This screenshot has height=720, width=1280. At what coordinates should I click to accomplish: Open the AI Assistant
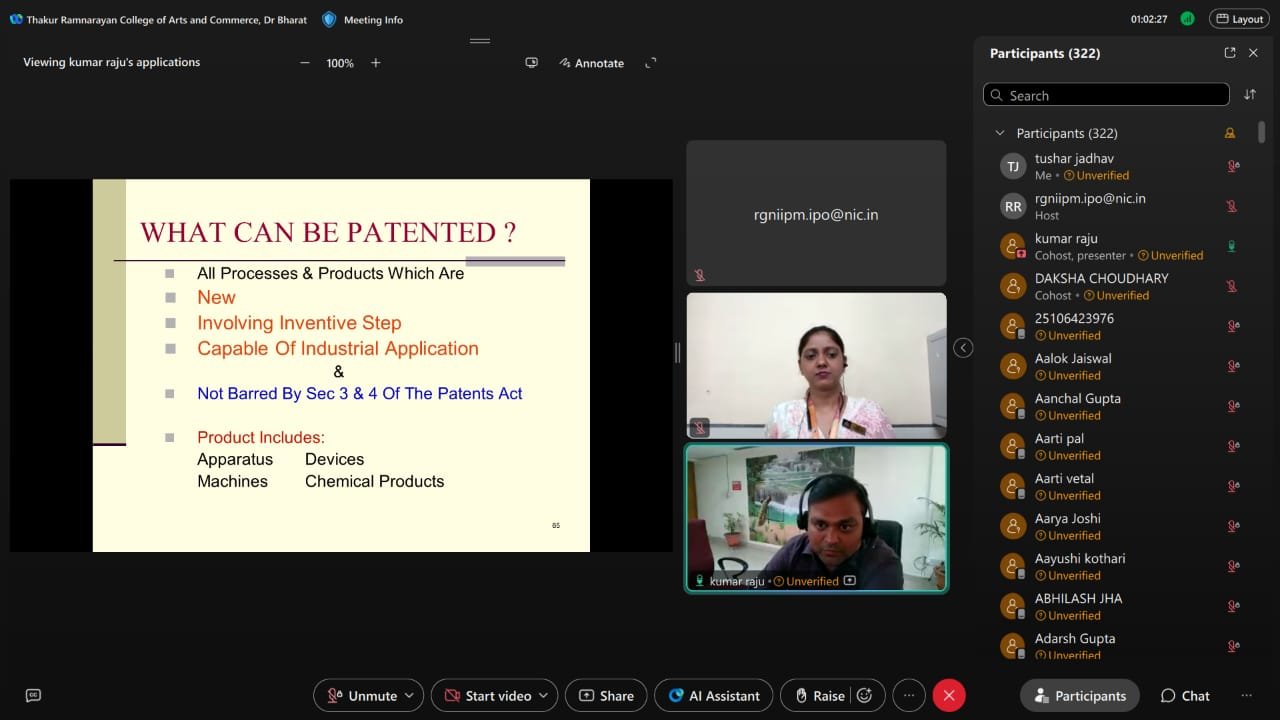click(714, 696)
